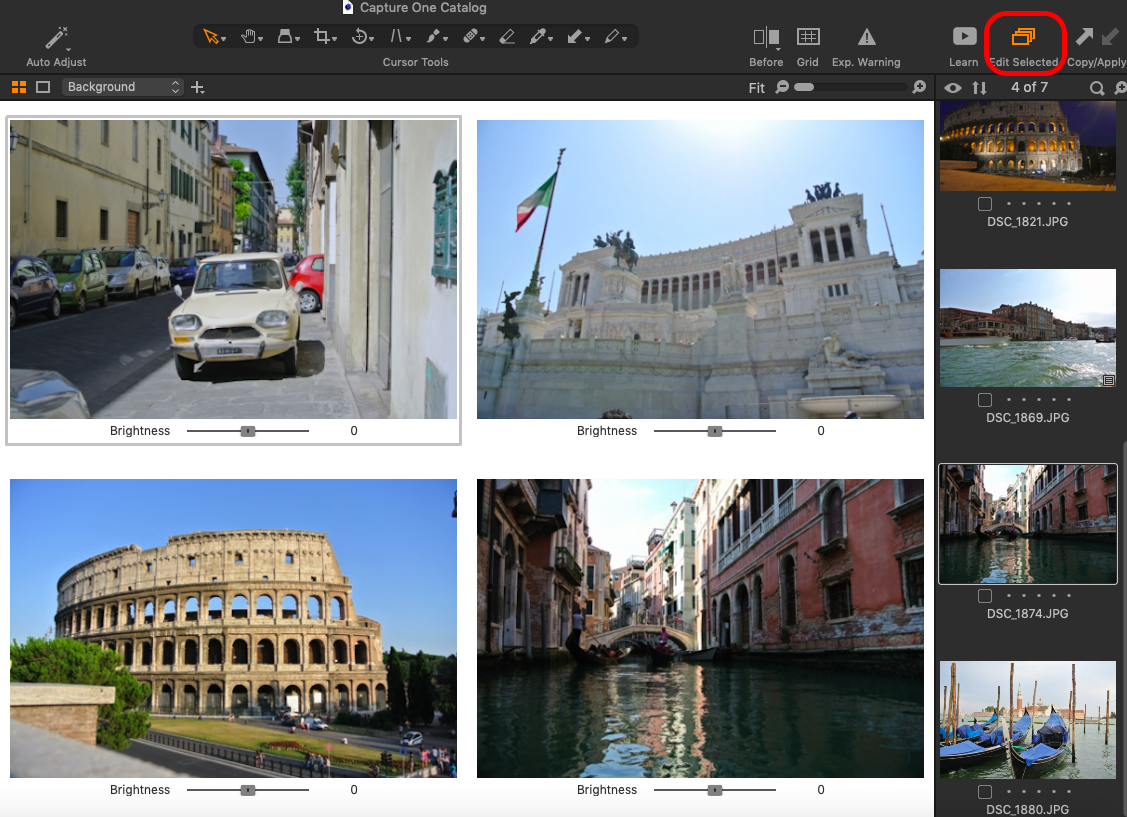Open dropdown arrow beside Heal tool
Viewport: 1127px width, 817px height.
(482, 39)
